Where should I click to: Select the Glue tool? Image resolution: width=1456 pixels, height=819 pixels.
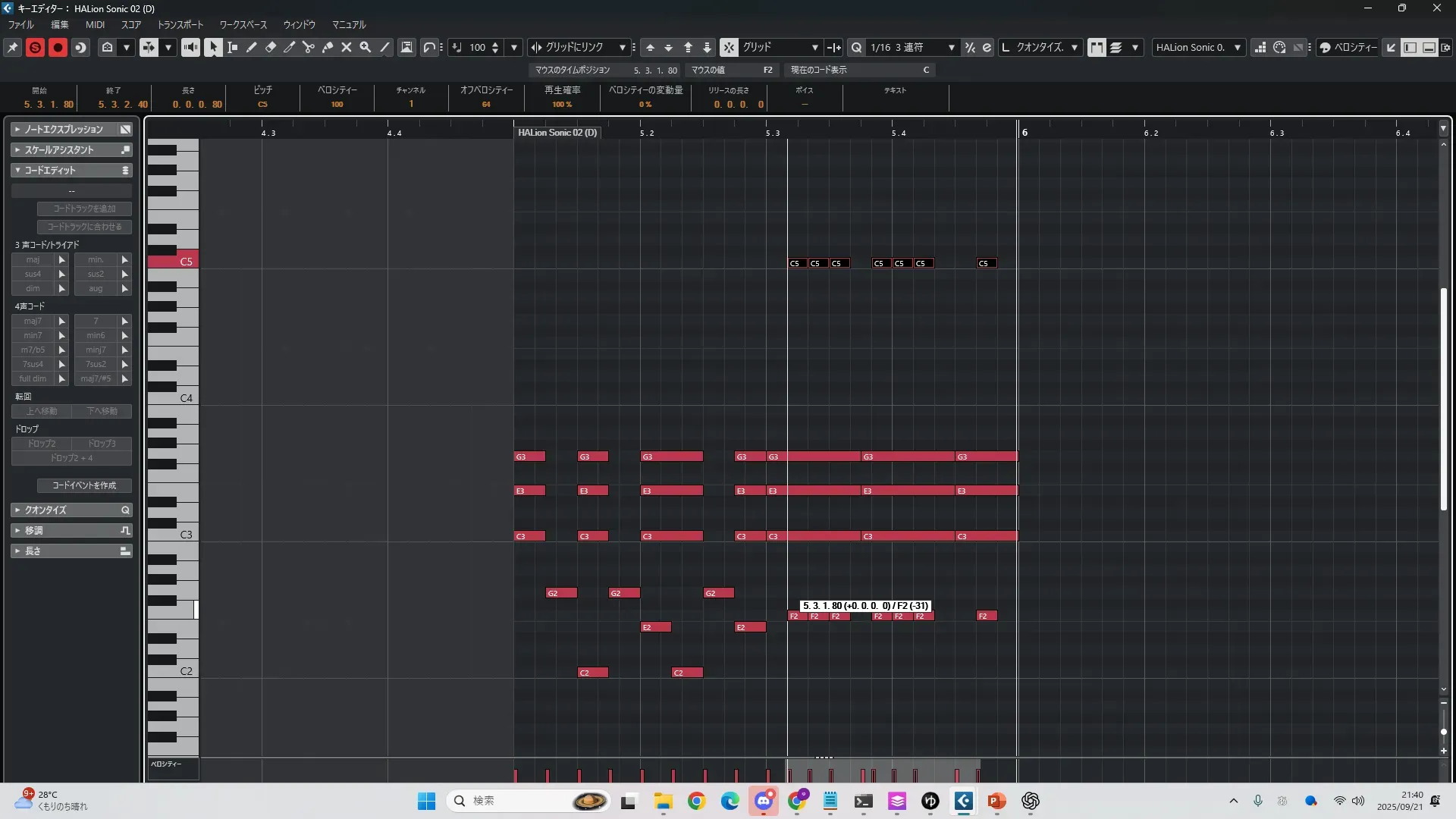pos(328,47)
